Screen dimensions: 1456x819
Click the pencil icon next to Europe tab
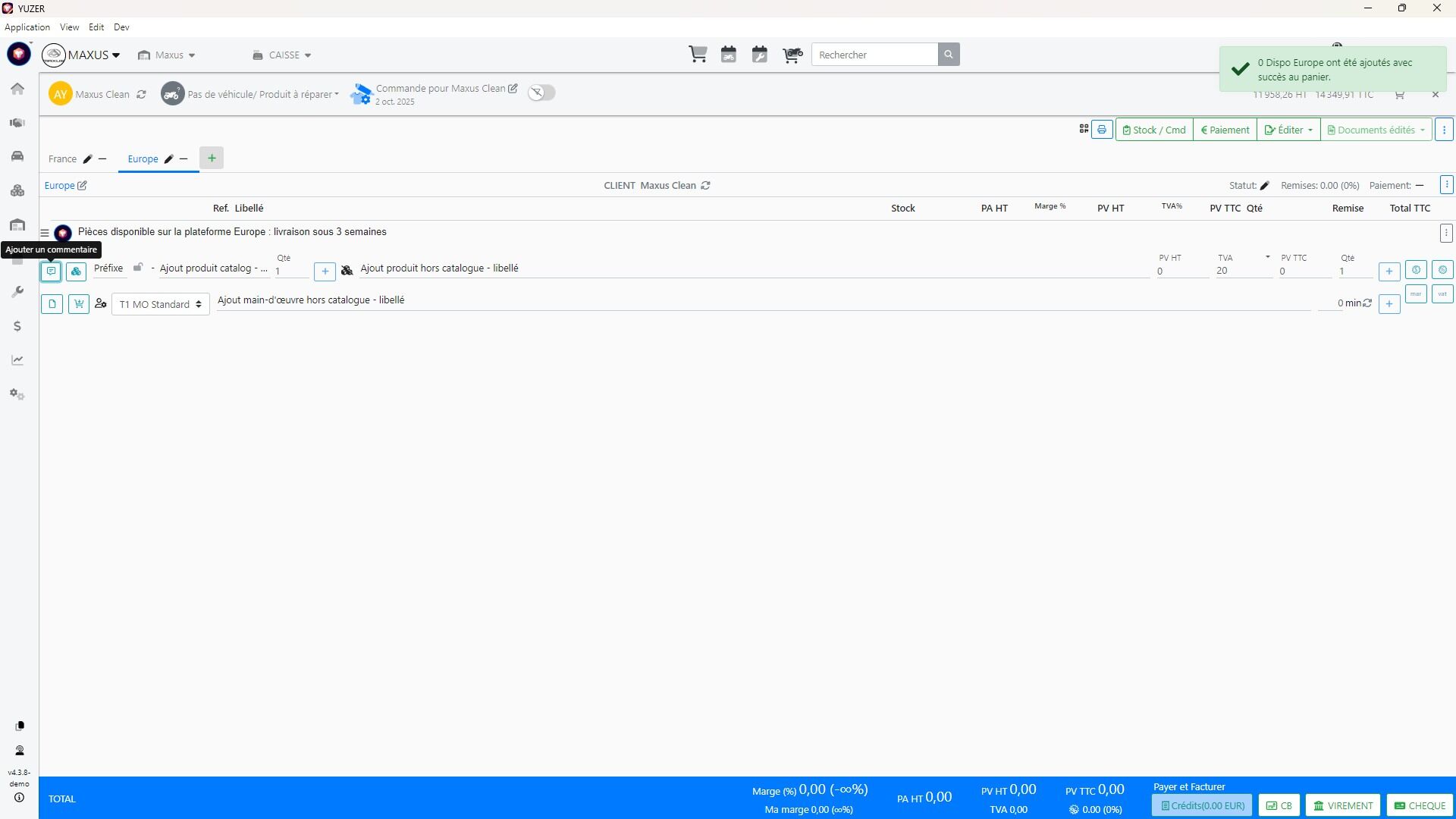pos(169,159)
